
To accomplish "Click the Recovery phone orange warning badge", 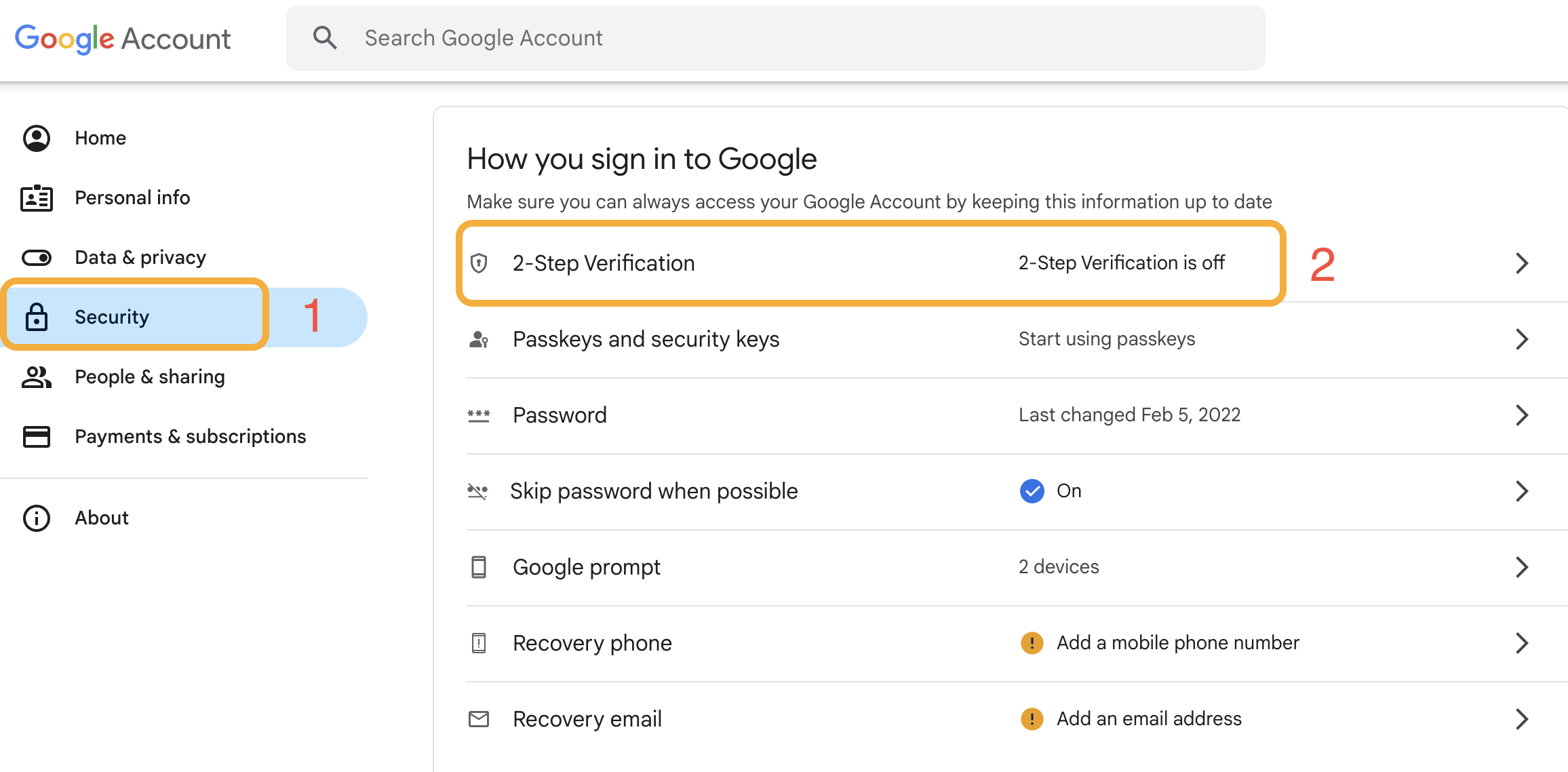I will 1032,643.
